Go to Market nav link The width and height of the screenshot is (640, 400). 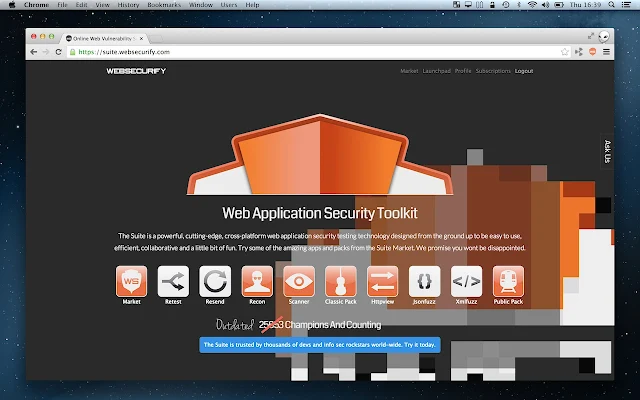[x=409, y=71]
